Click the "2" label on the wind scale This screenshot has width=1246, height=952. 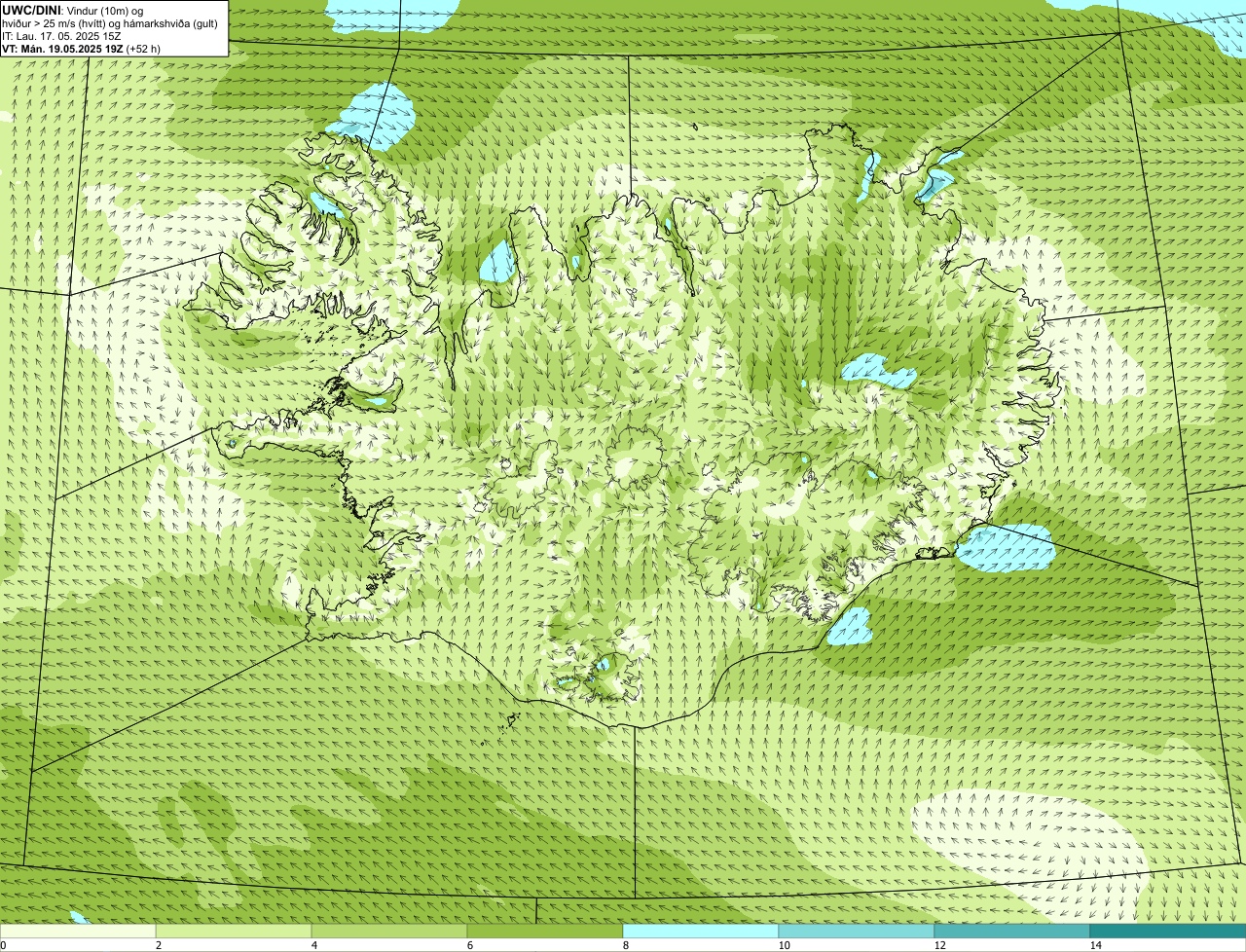click(158, 945)
